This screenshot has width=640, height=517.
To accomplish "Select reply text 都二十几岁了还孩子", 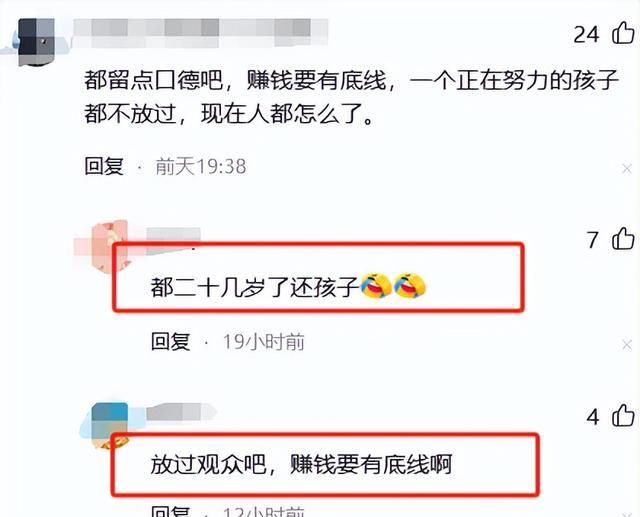I will point(255,287).
